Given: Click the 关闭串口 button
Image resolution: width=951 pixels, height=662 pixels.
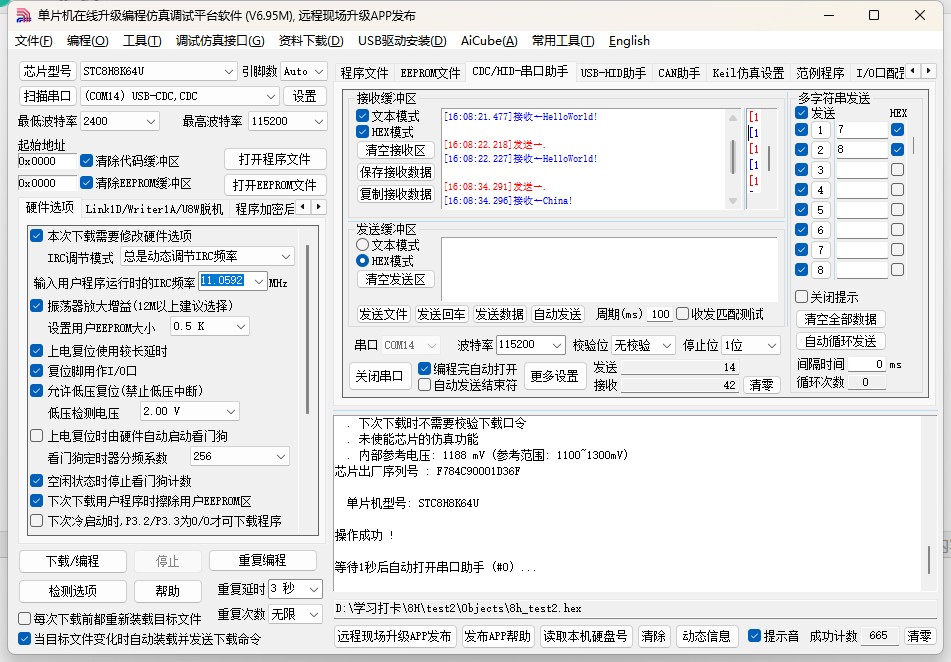Looking at the screenshot, I should point(378,376).
